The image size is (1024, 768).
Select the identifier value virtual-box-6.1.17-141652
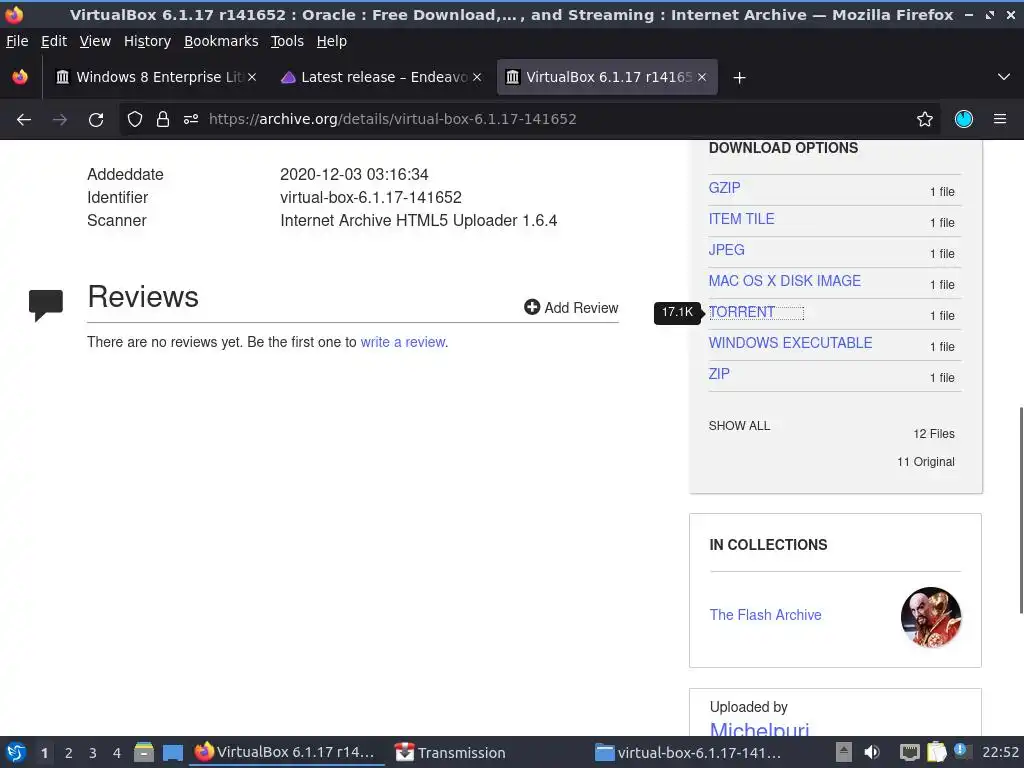tap(371, 197)
